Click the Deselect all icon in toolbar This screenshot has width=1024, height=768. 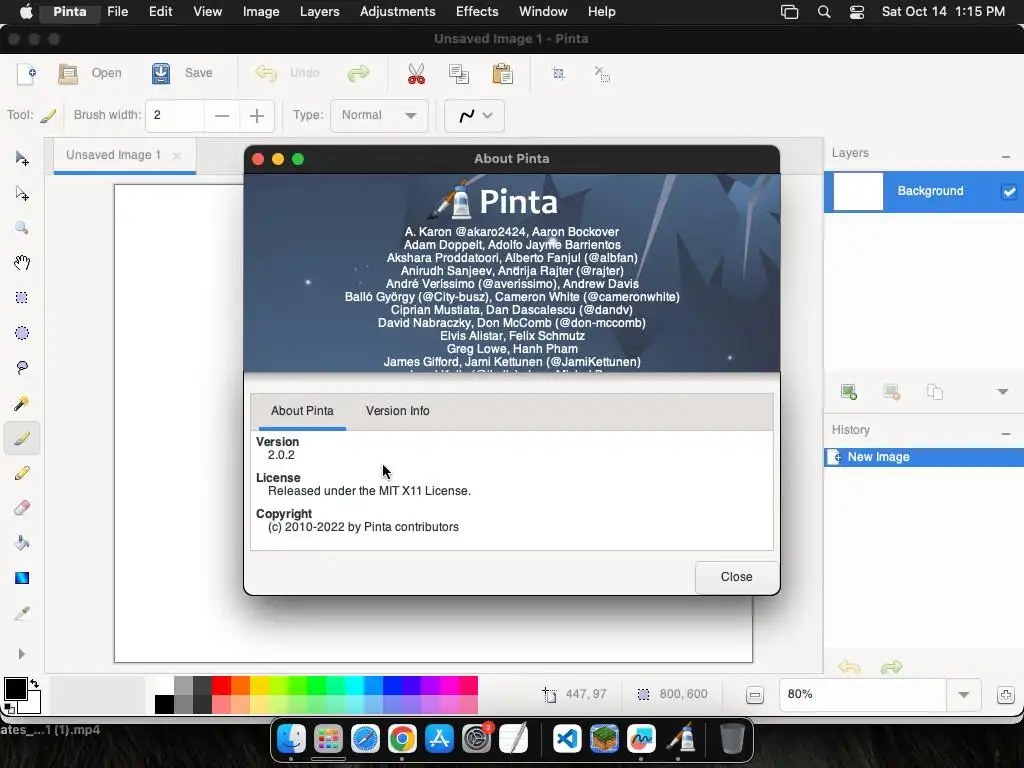602,73
